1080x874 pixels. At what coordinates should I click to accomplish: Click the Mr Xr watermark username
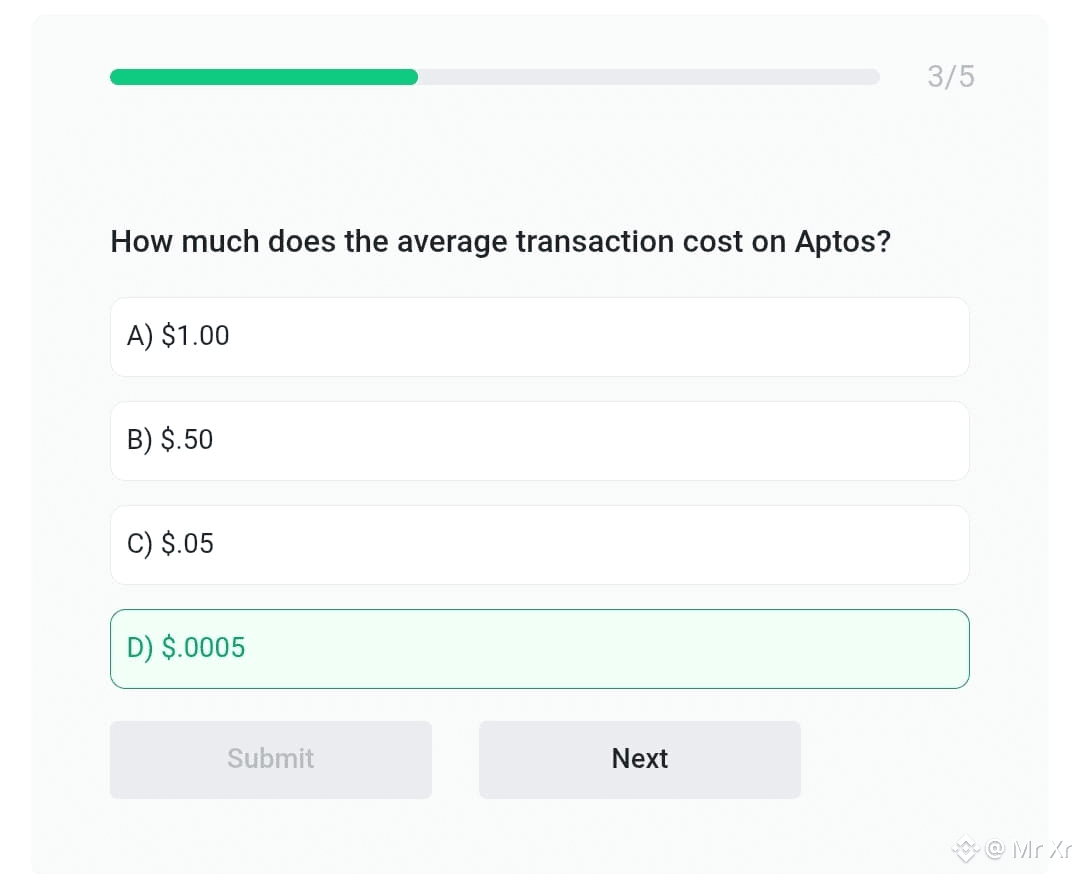click(1041, 849)
